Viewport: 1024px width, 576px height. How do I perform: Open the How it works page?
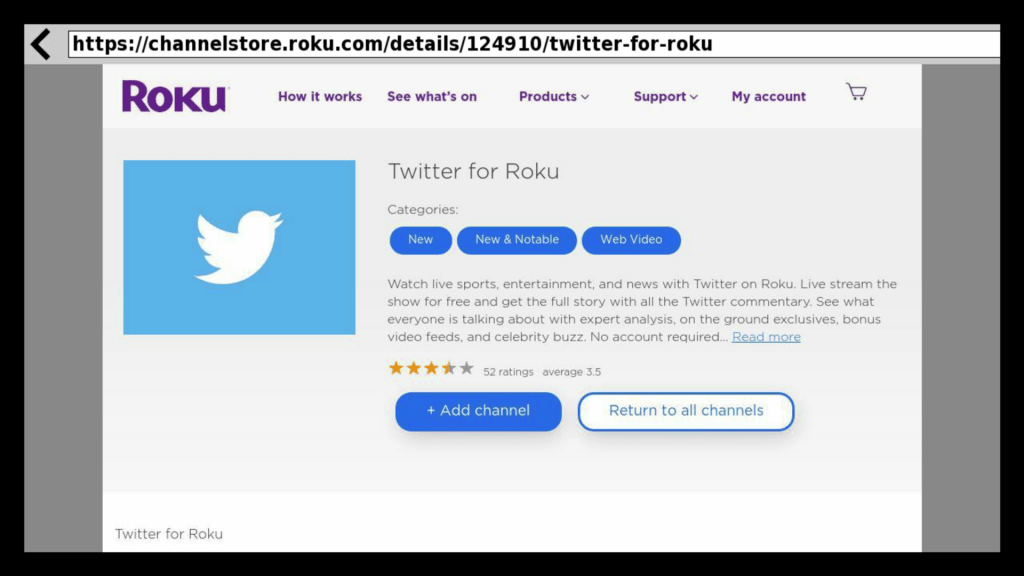(320, 97)
